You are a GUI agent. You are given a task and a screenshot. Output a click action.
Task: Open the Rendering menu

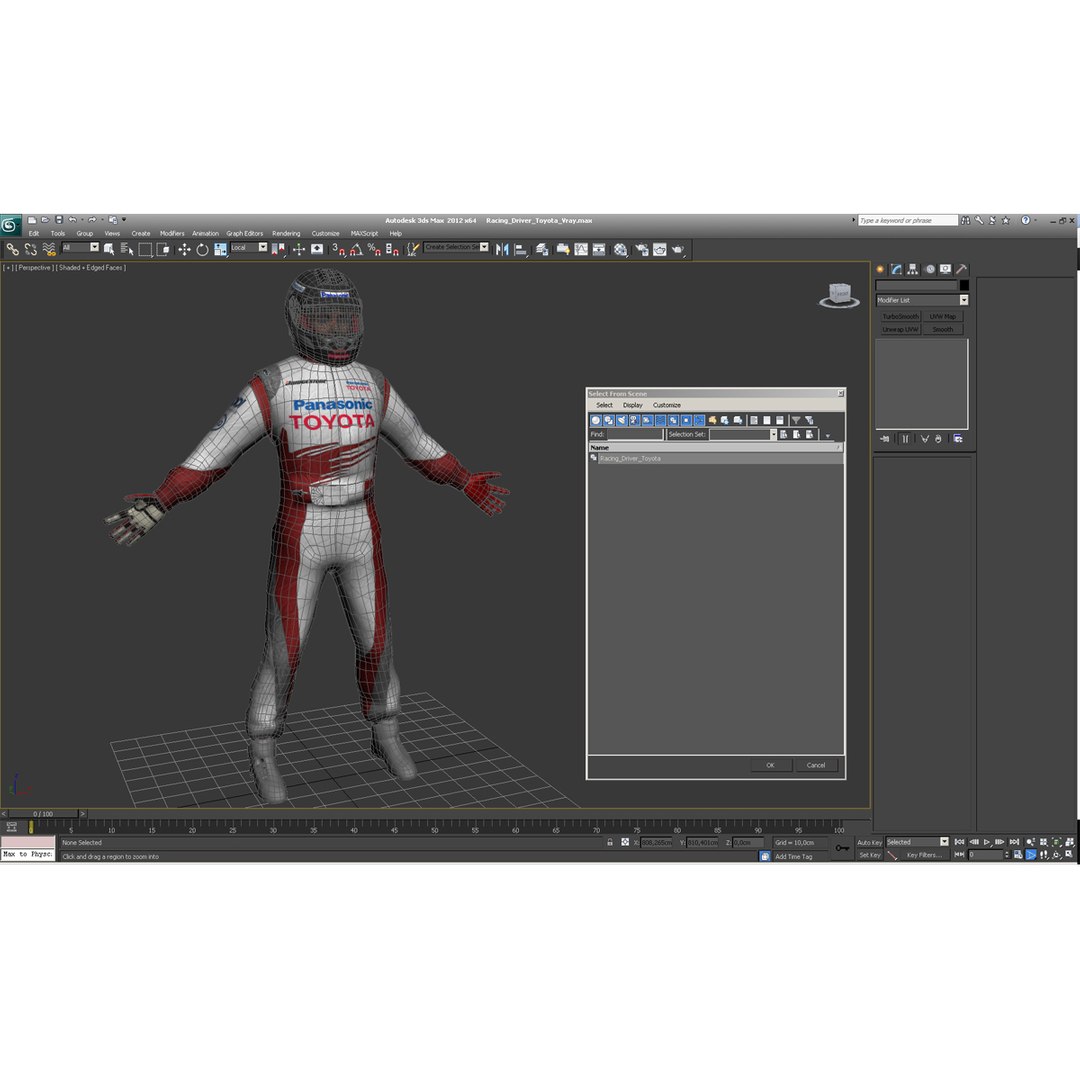286,233
